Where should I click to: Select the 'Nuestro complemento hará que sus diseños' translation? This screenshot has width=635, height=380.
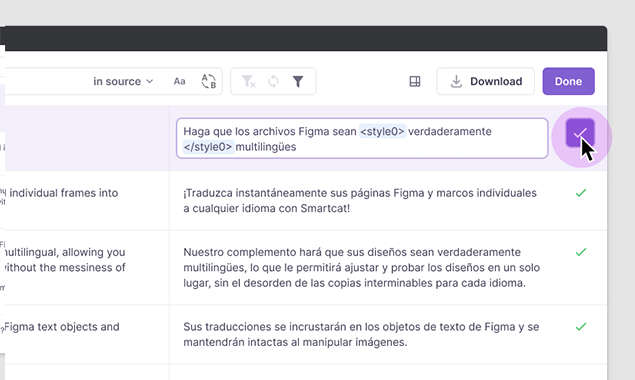pos(361,267)
